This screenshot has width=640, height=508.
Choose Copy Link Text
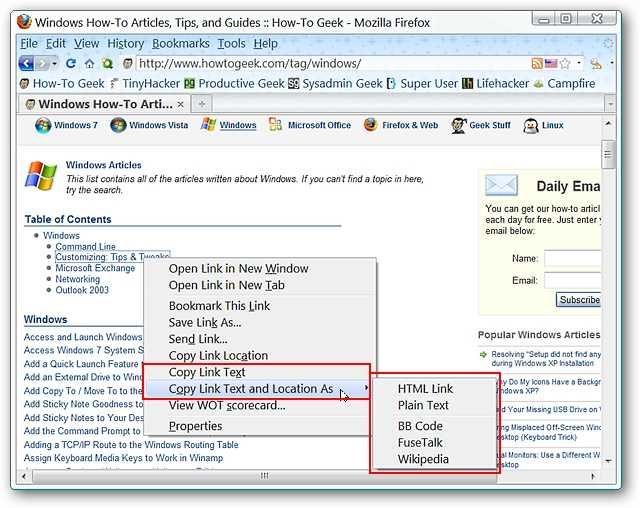(x=260, y=373)
